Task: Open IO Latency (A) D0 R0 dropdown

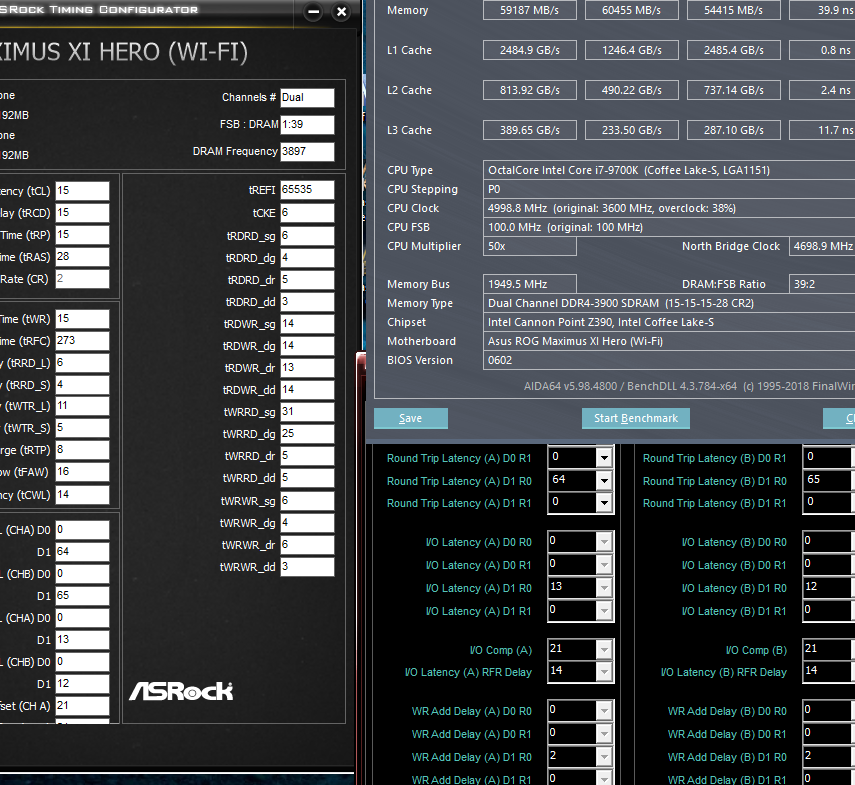Action: tap(604, 542)
